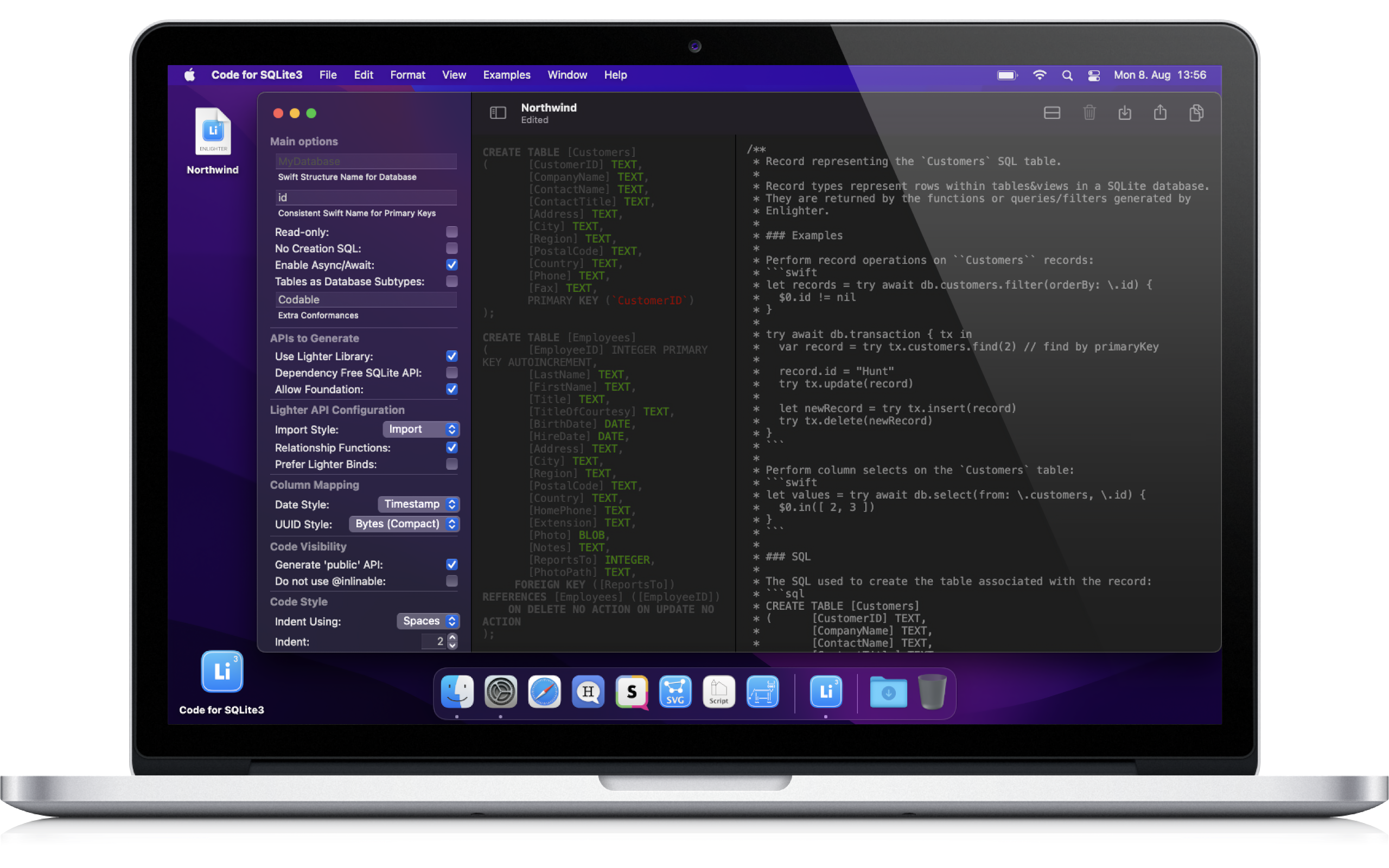Click the Northwind document title
This screenshot has height=868, width=1389.
click(549, 108)
